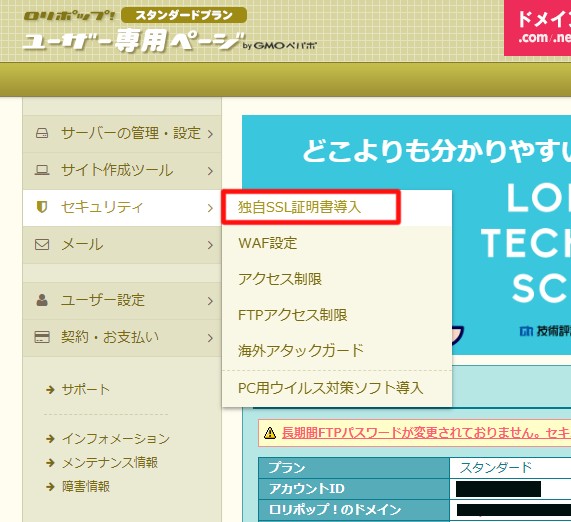Image resolution: width=571 pixels, height=522 pixels.
Task: Open ユーザー設定 menu
Action: (122, 301)
